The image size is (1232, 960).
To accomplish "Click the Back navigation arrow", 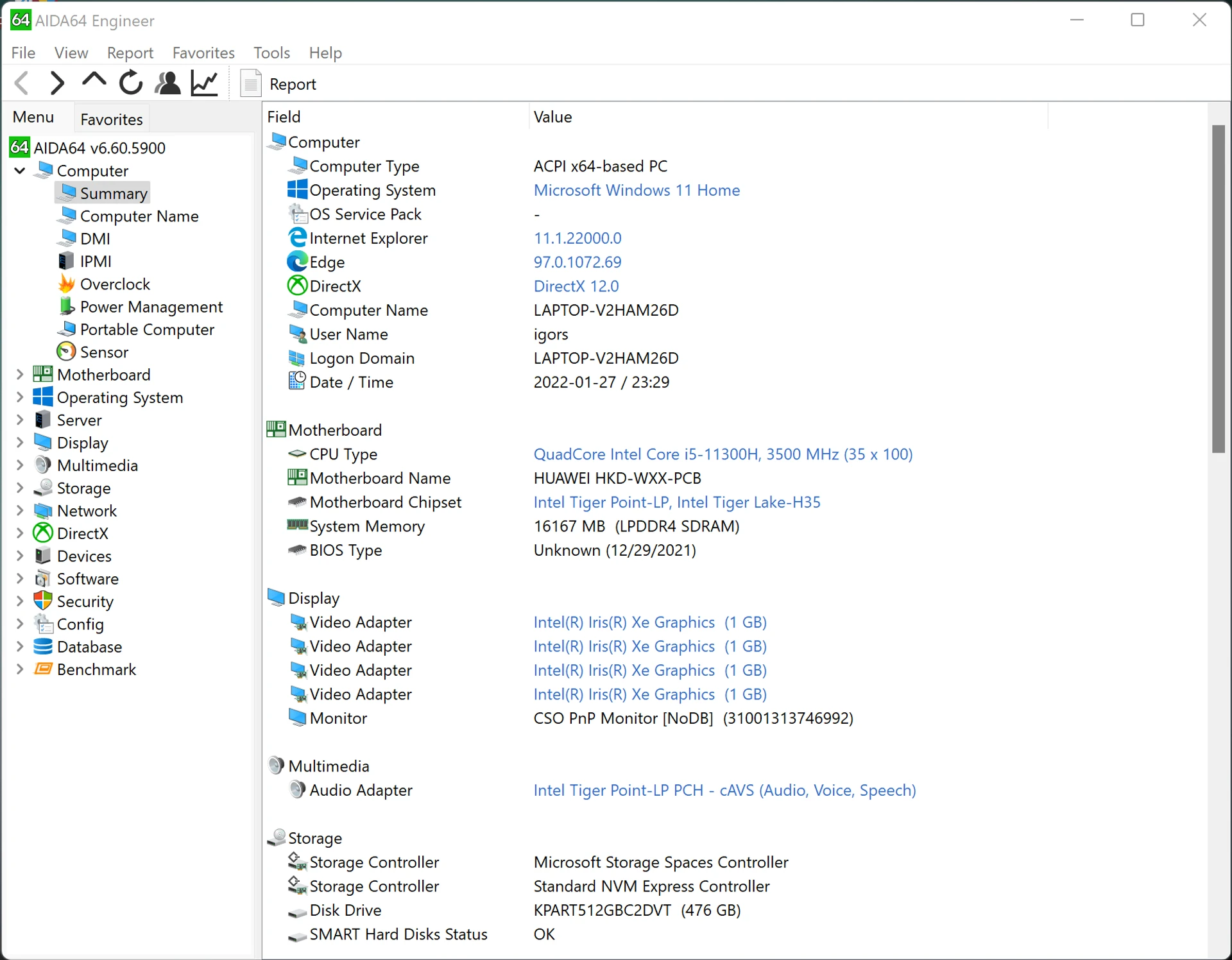I will tap(22, 83).
